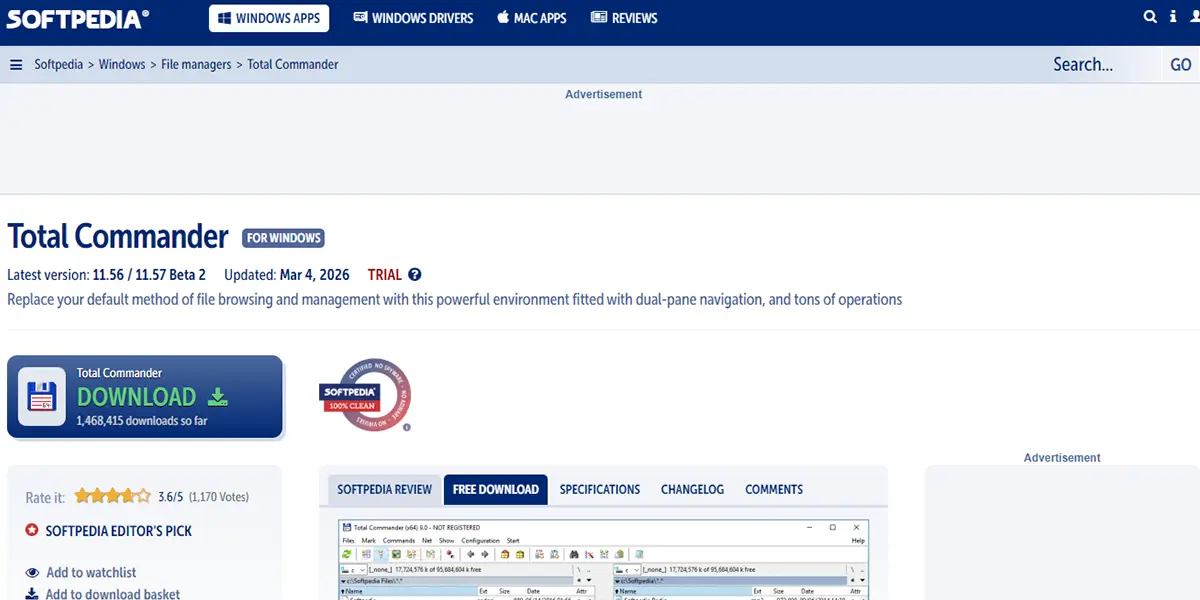Open the Changelog tab

692,489
